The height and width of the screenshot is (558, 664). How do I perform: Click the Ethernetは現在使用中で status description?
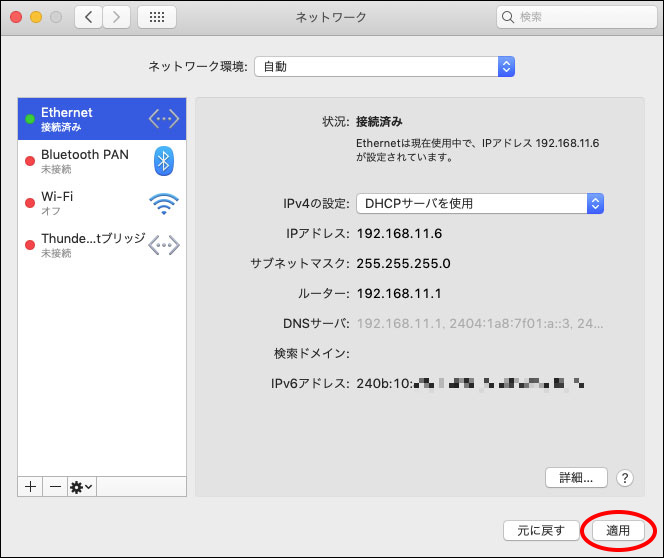477,150
